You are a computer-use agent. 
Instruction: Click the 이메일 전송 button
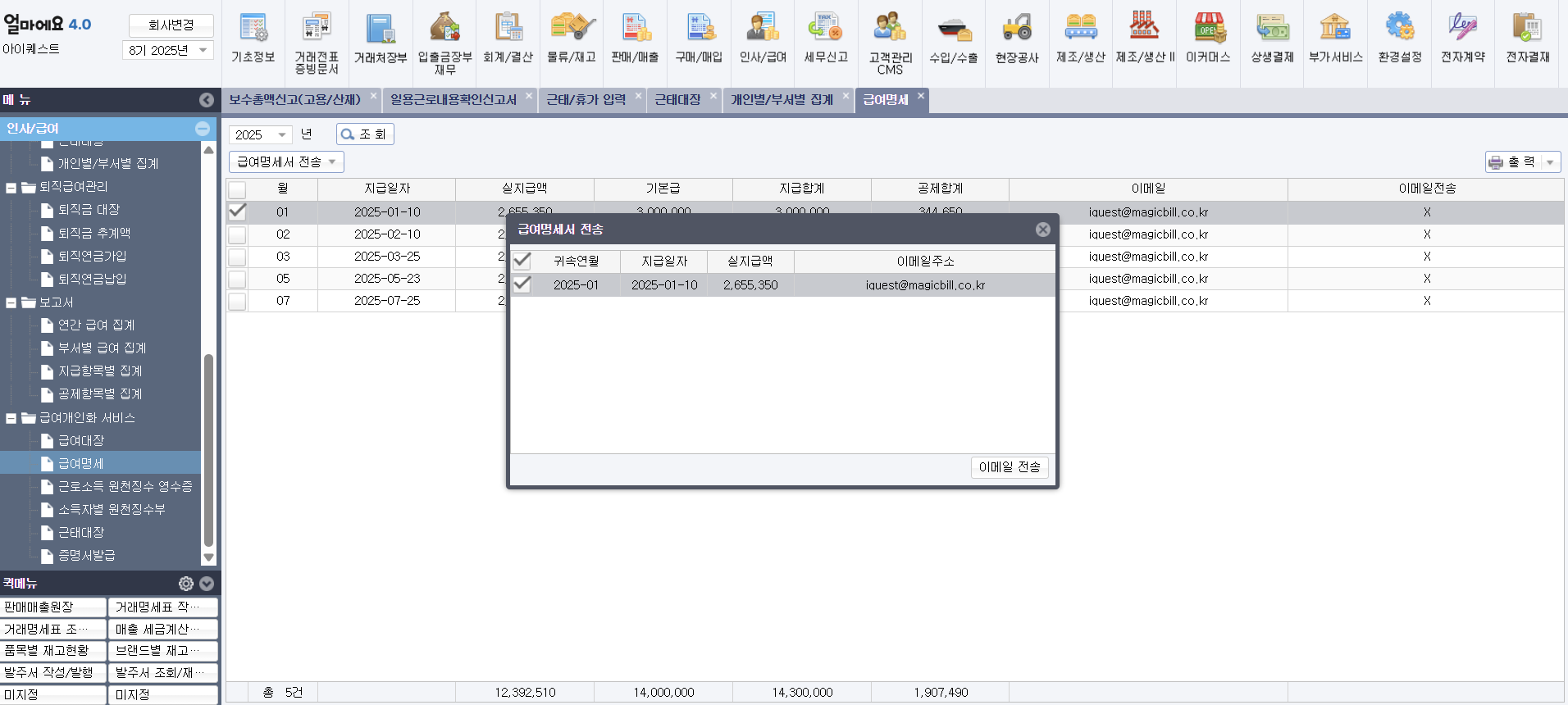point(1010,467)
